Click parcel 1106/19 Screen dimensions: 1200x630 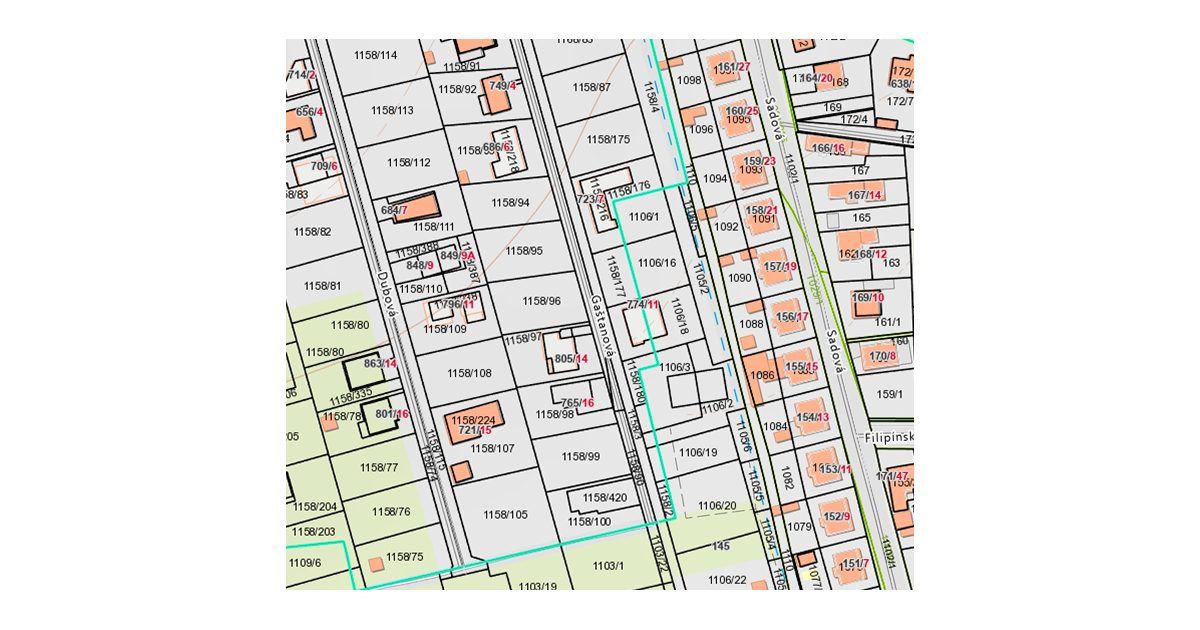coord(698,453)
